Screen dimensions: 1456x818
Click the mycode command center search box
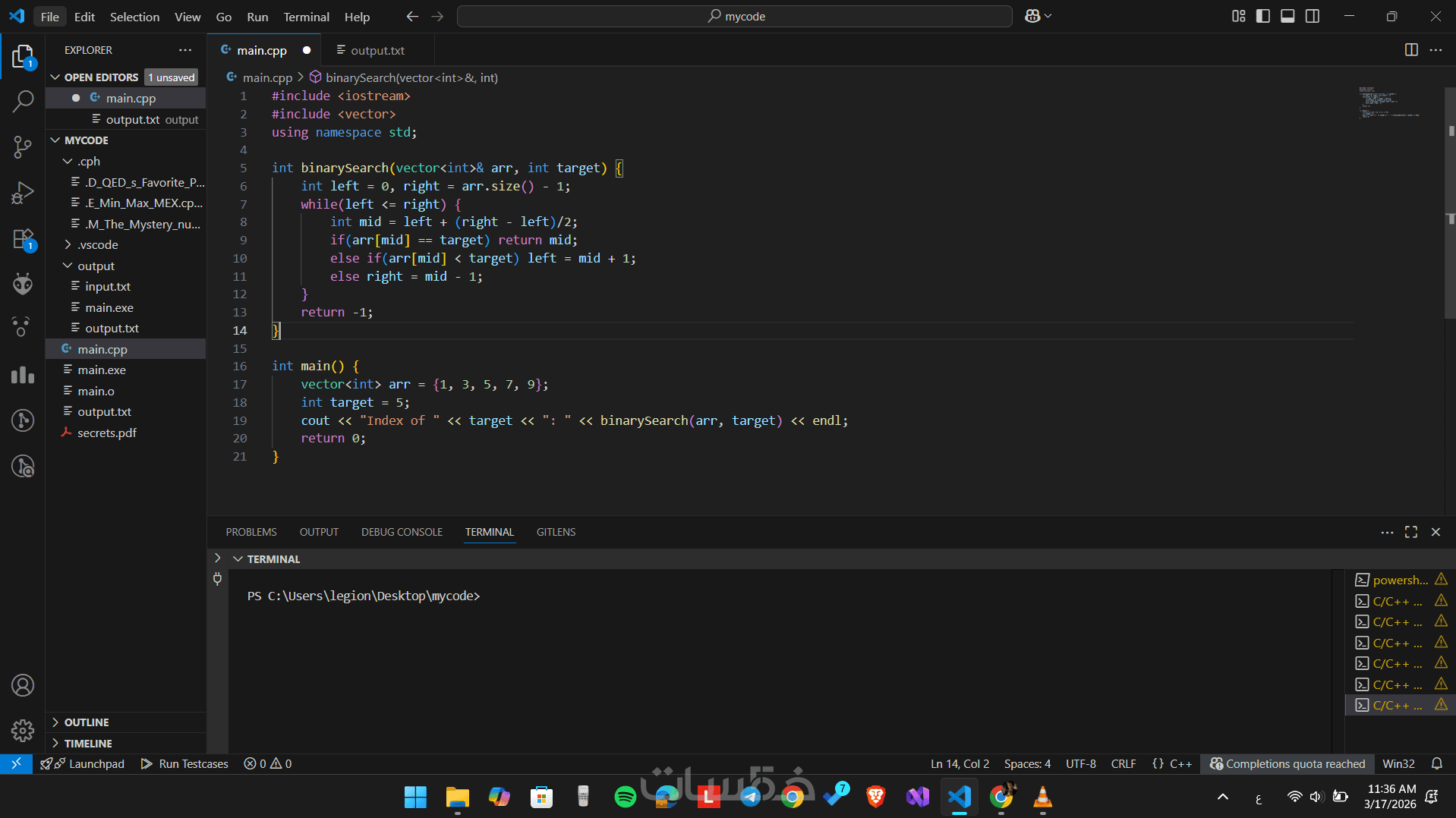click(734, 16)
